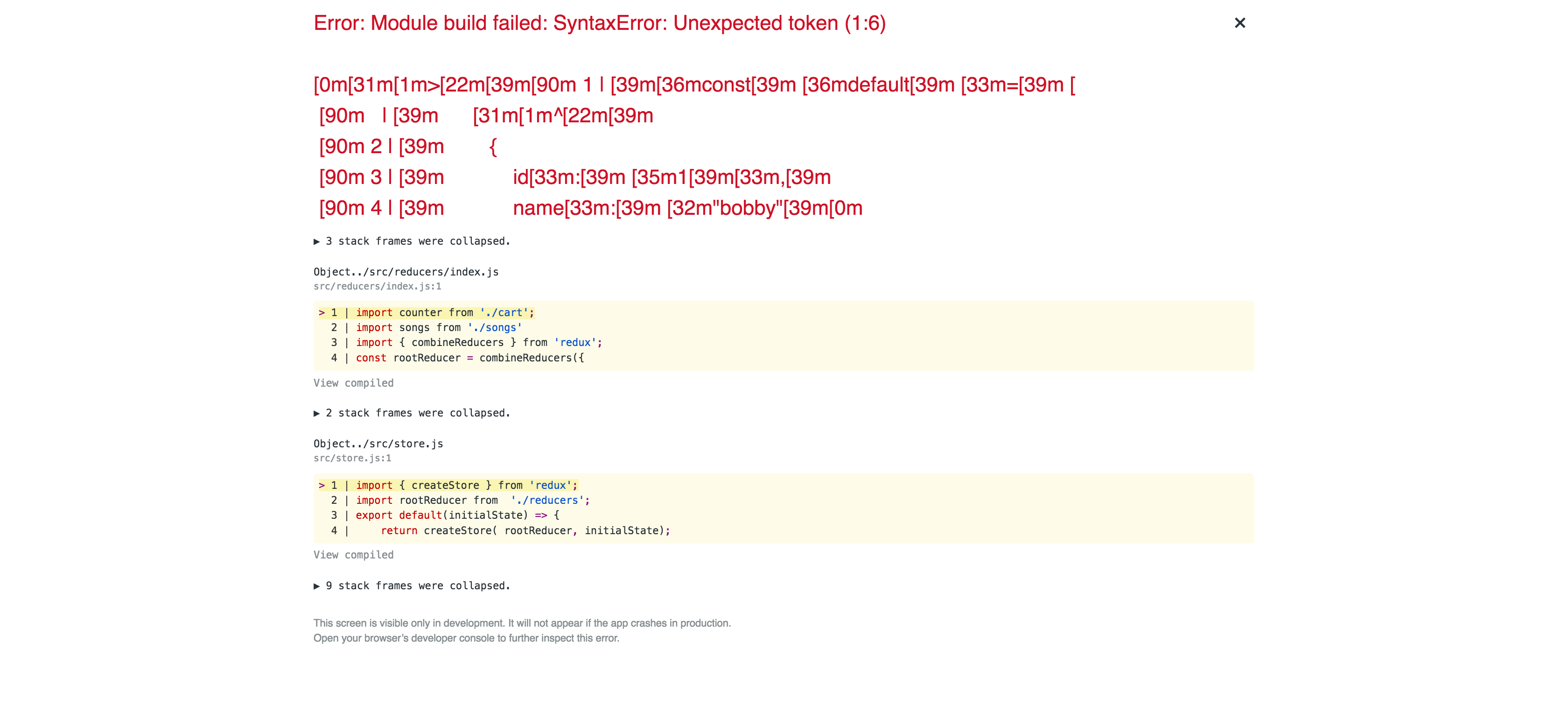Close the error overlay with the X
The width and height of the screenshot is (1568, 706).
tap(1239, 23)
